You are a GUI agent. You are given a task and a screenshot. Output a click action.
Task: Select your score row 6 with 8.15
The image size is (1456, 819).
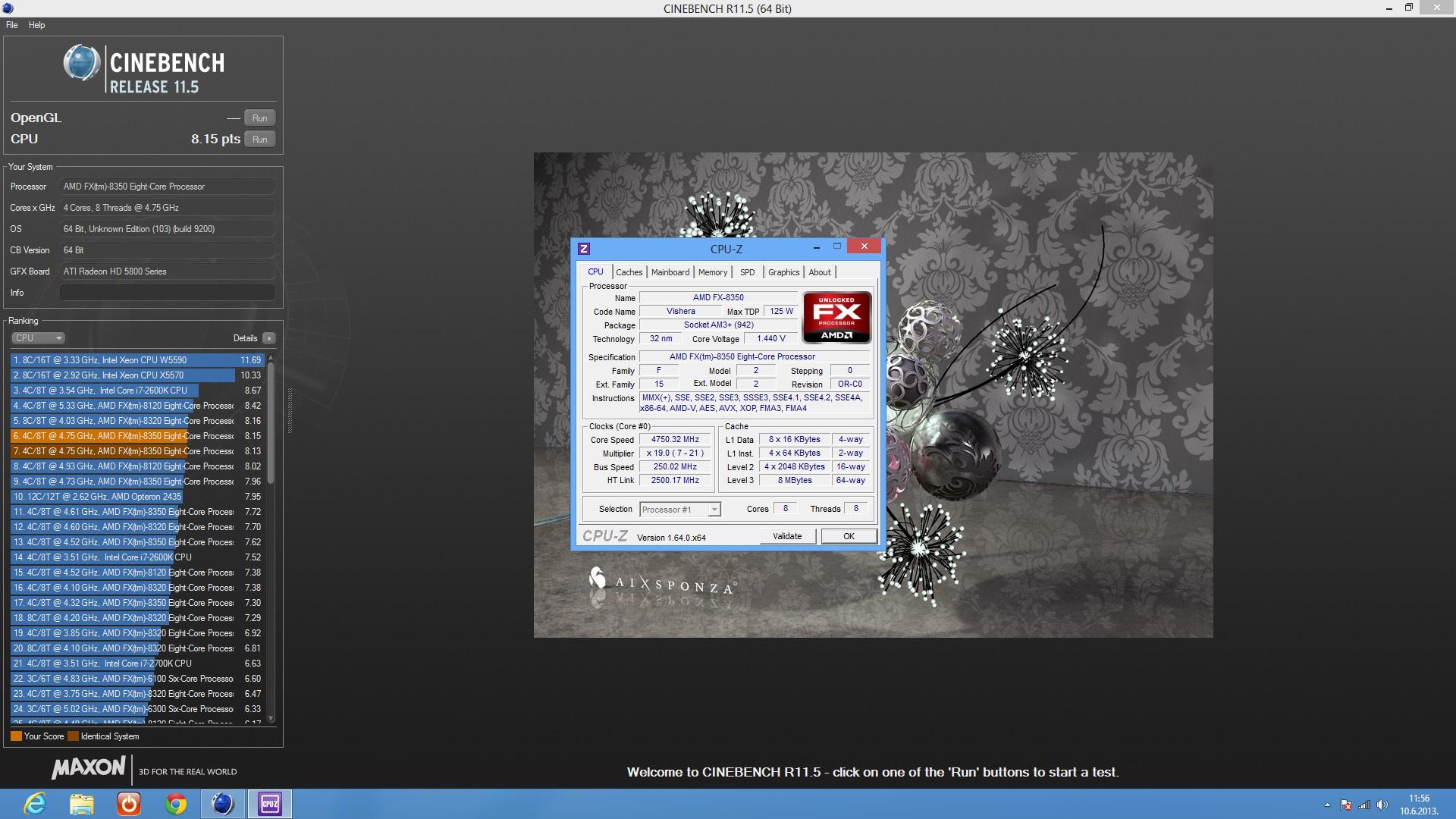coord(136,436)
